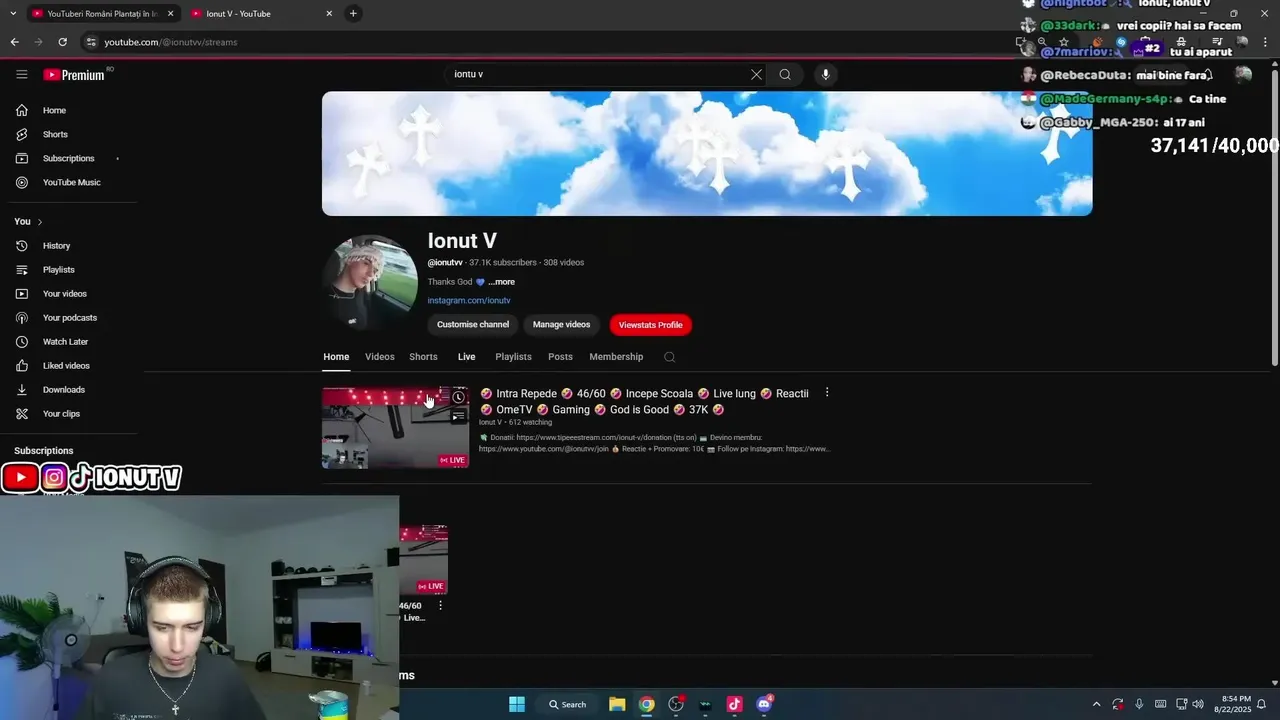
Task: Click the Ionut V channel avatar
Action: pyautogui.click(x=370, y=283)
